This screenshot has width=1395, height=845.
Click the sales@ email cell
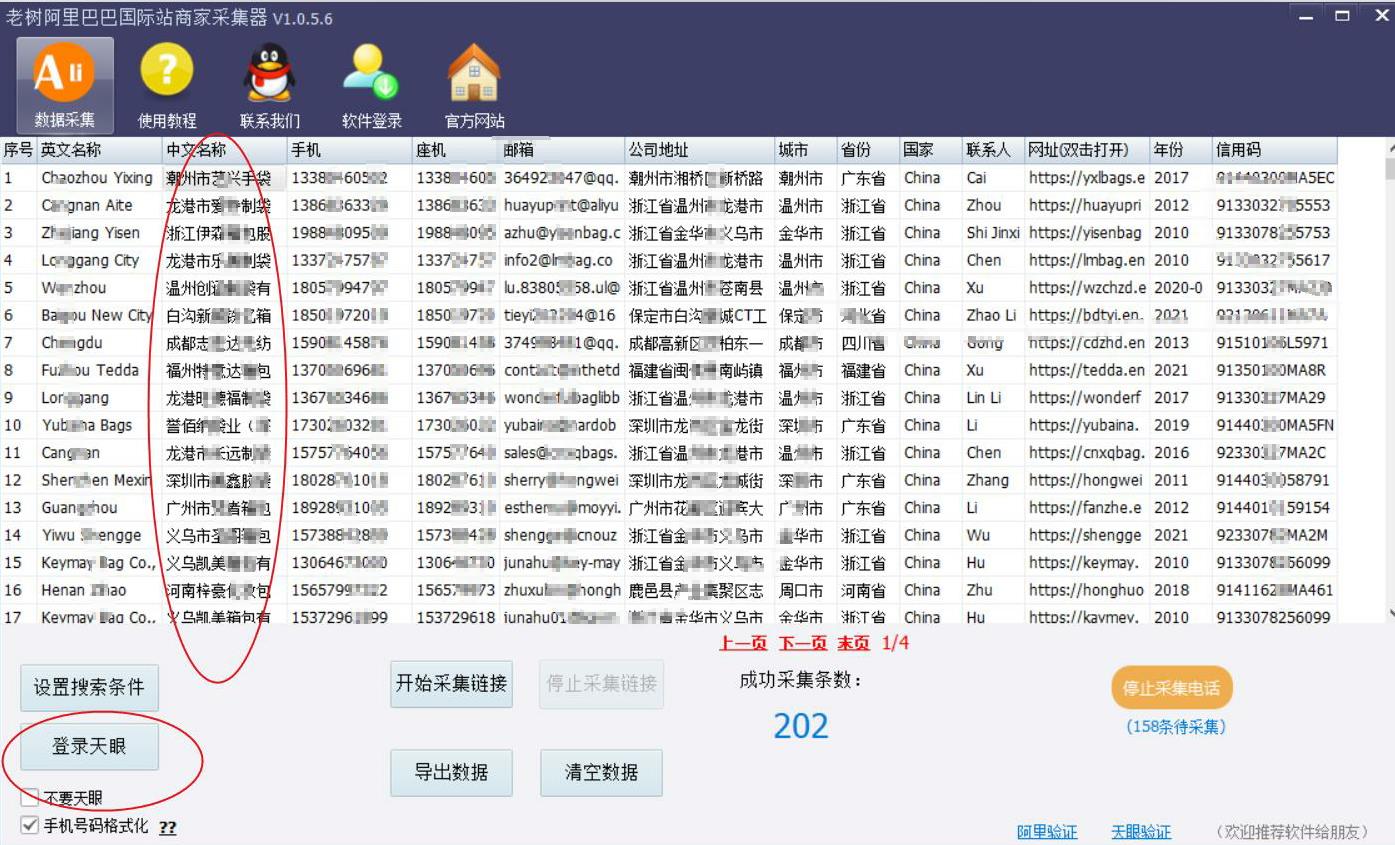[x=562, y=453]
